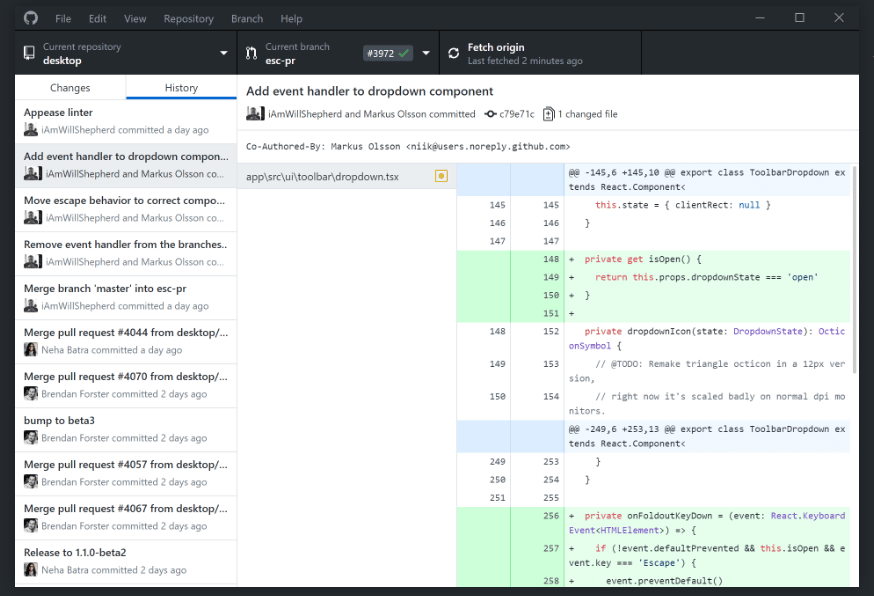Viewport: 874px width, 596px height.
Task: Click the GitHub logo icon in title bar
Action: pyautogui.click(x=31, y=18)
